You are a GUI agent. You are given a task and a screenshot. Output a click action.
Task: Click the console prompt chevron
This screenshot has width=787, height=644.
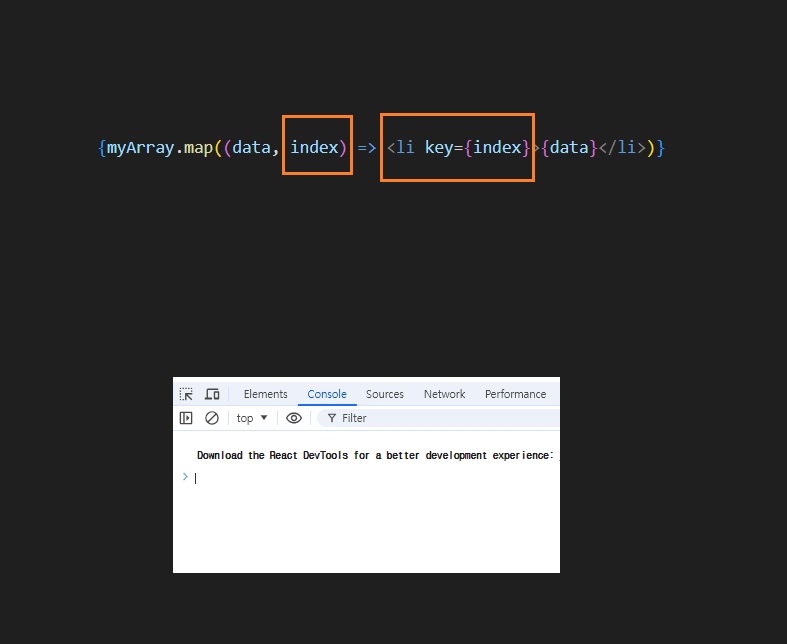[185, 477]
